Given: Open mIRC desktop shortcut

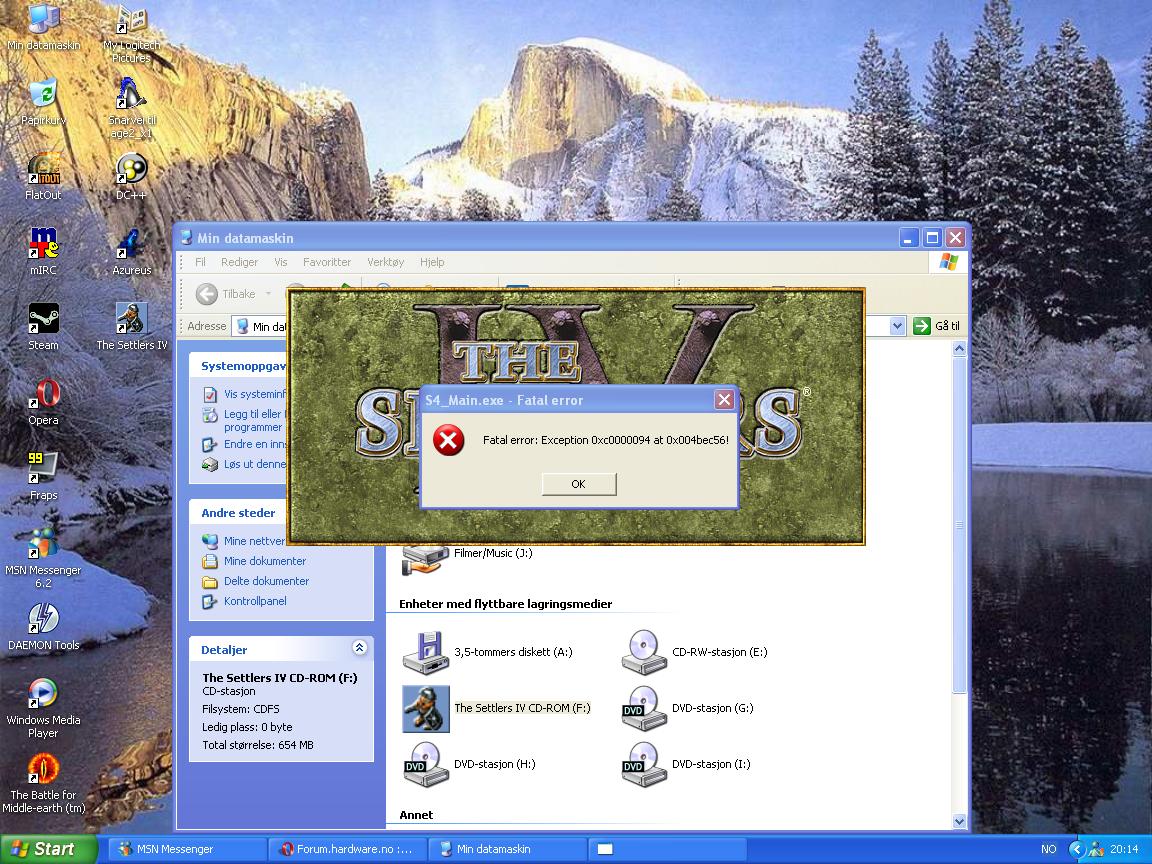Looking at the screenshot, I should (43, 251).
